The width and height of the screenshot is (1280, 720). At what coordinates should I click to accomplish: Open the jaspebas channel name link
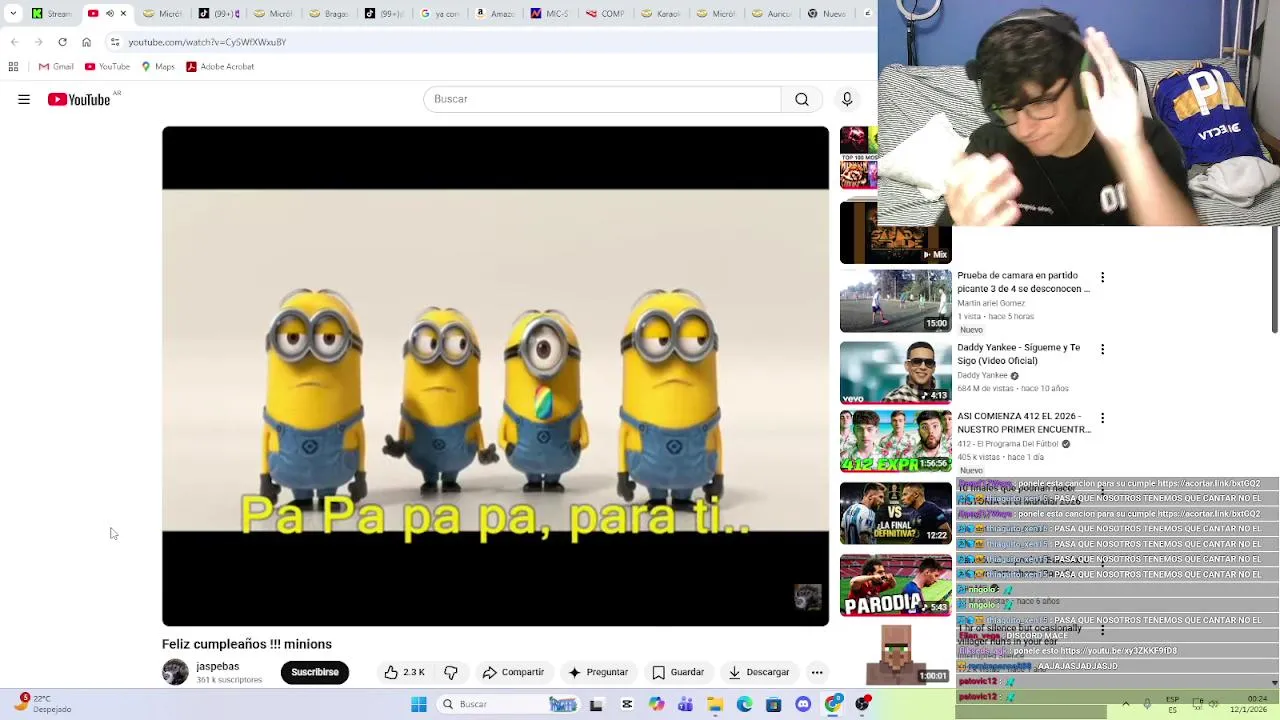217,666
